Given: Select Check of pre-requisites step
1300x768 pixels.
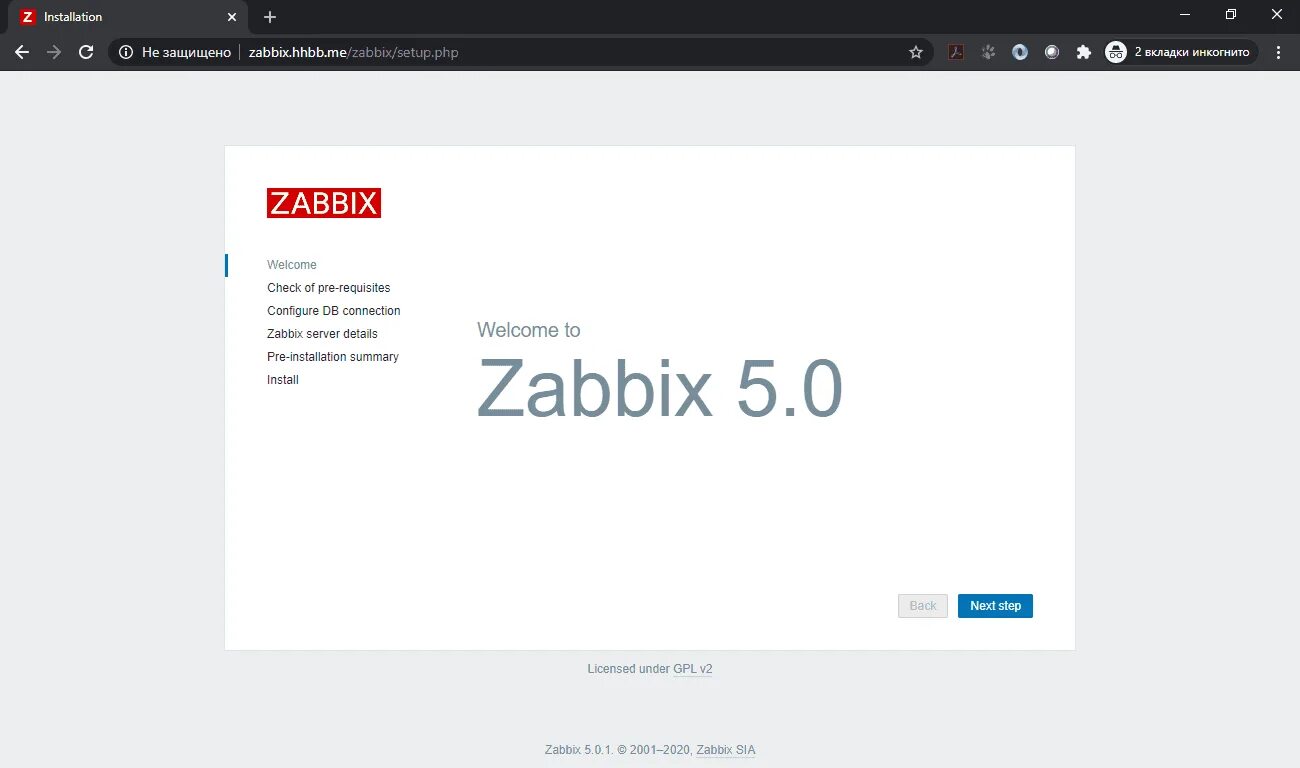Looking at the screenshot, I should click(x=329, y=288).
